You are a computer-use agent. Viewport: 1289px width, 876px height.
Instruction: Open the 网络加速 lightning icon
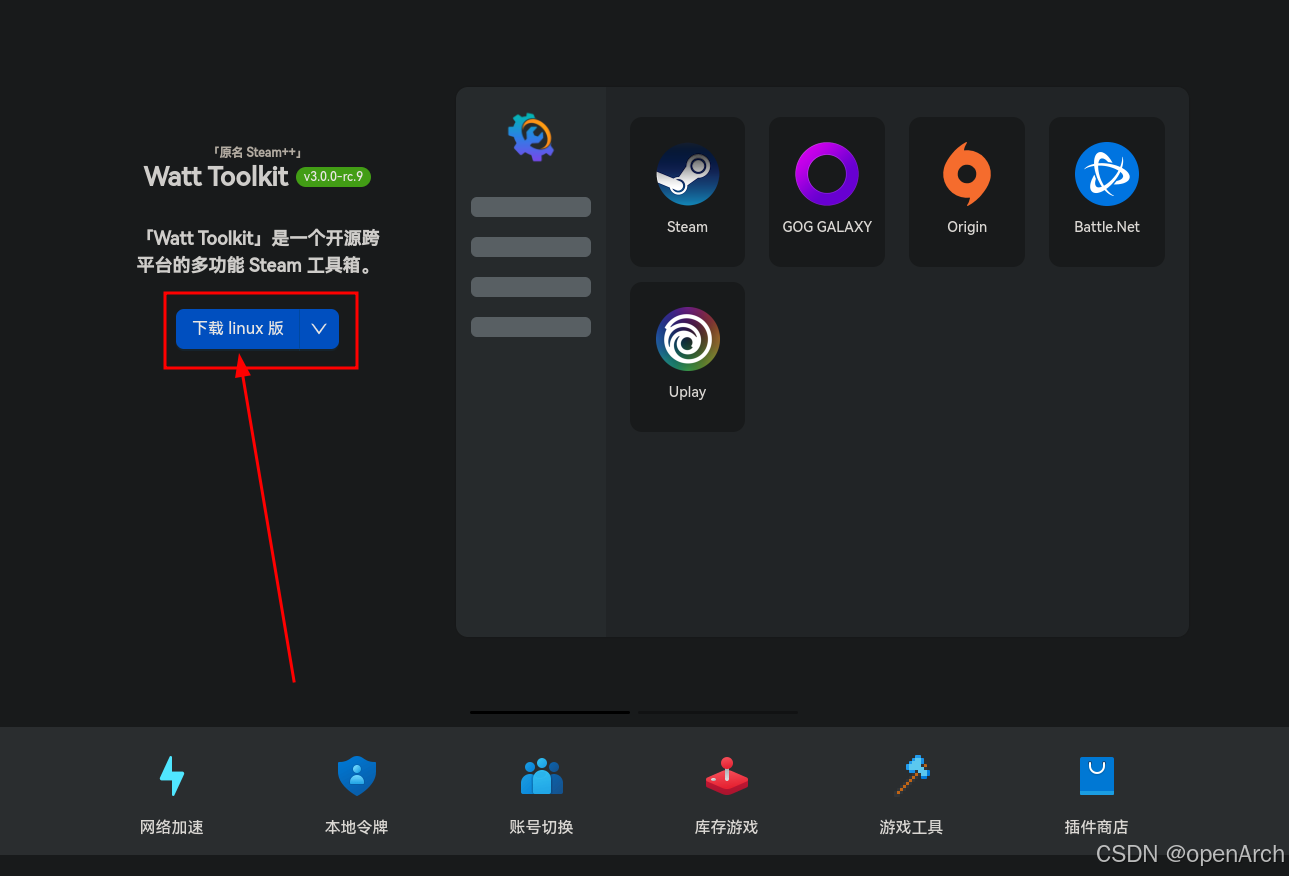pos(172,776)
